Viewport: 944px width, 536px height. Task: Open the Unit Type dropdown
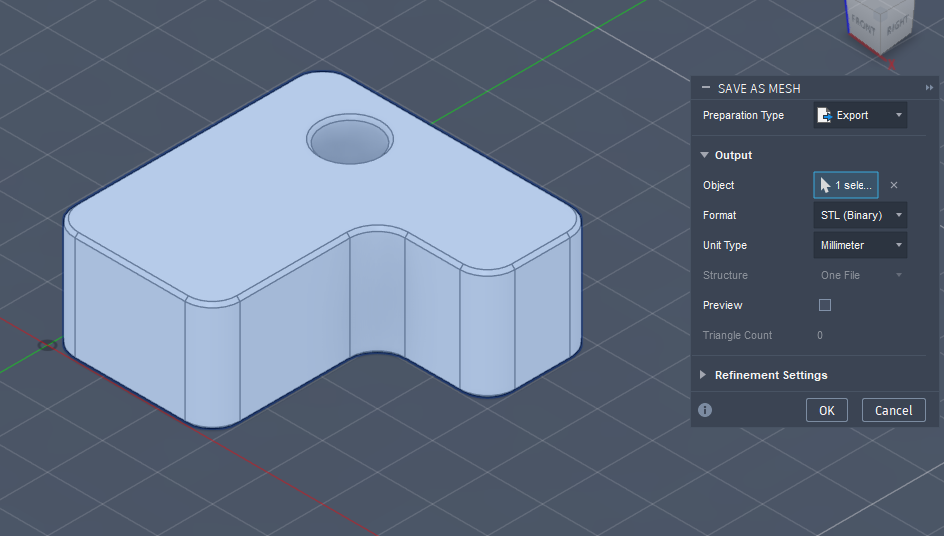(x=860, y=245)
